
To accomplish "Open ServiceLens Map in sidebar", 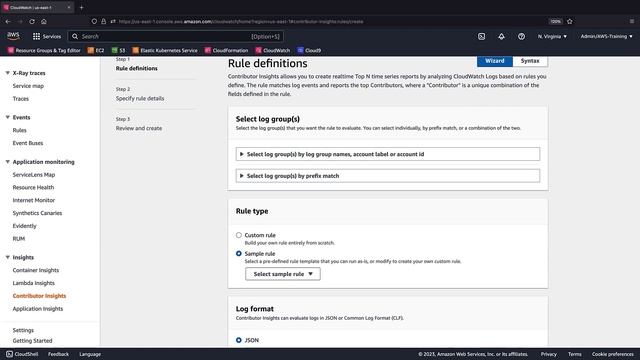I will 34,175.
